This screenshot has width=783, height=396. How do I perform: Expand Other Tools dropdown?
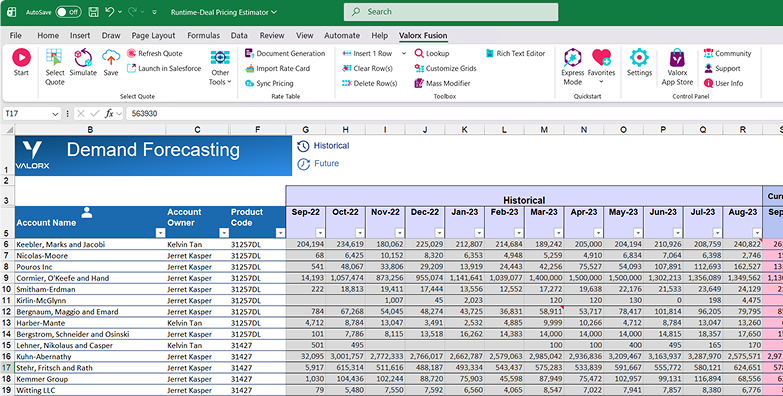click(220, 67)
